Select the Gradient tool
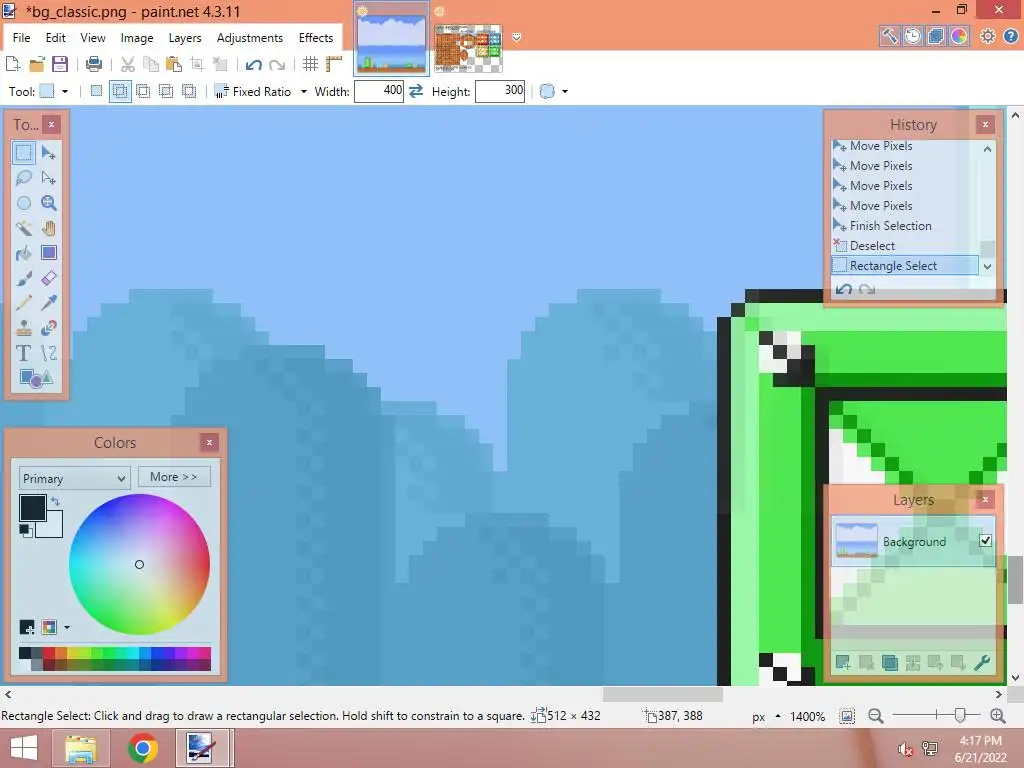 [x=48, y=253]
